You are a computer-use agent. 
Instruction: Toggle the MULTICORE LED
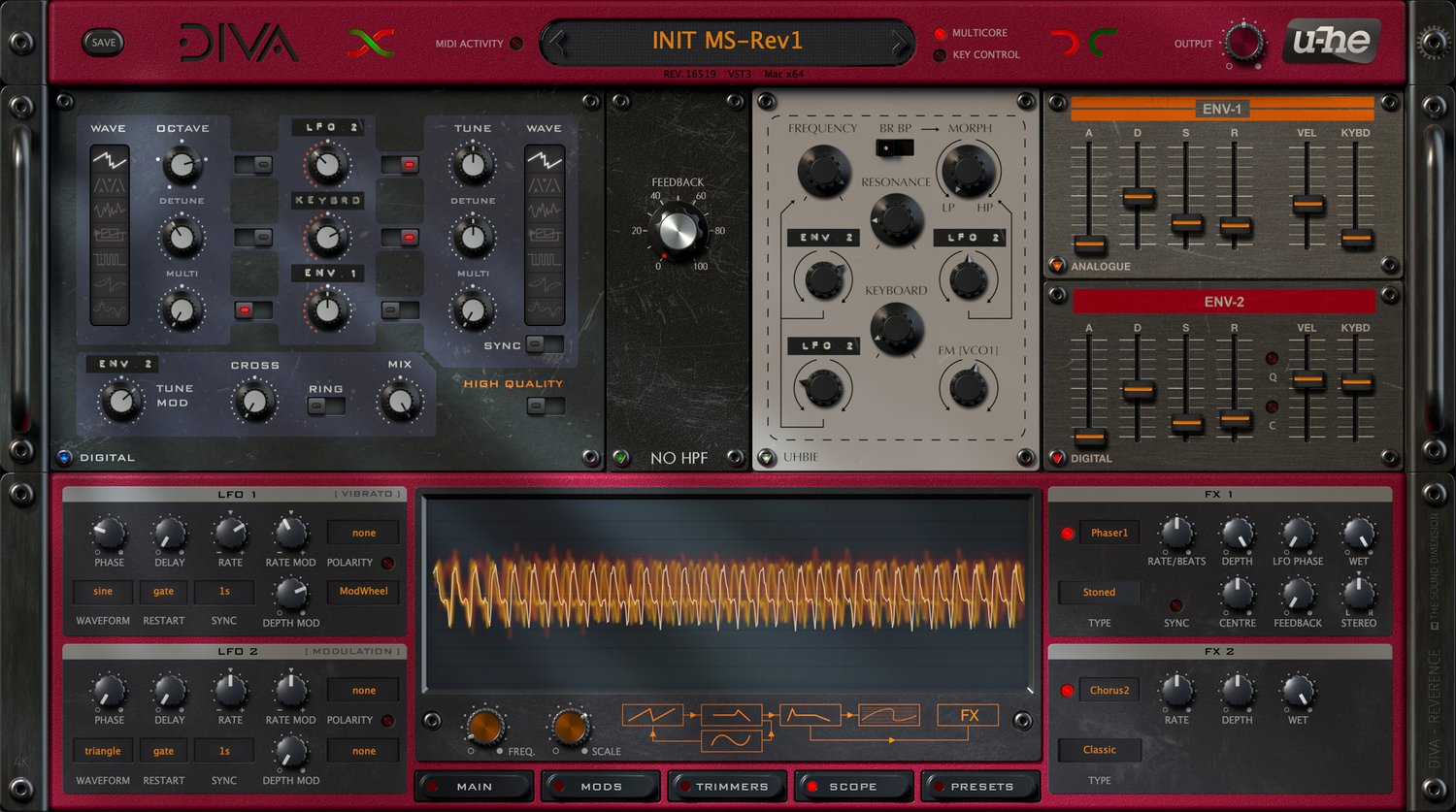[x=940, y=34]
